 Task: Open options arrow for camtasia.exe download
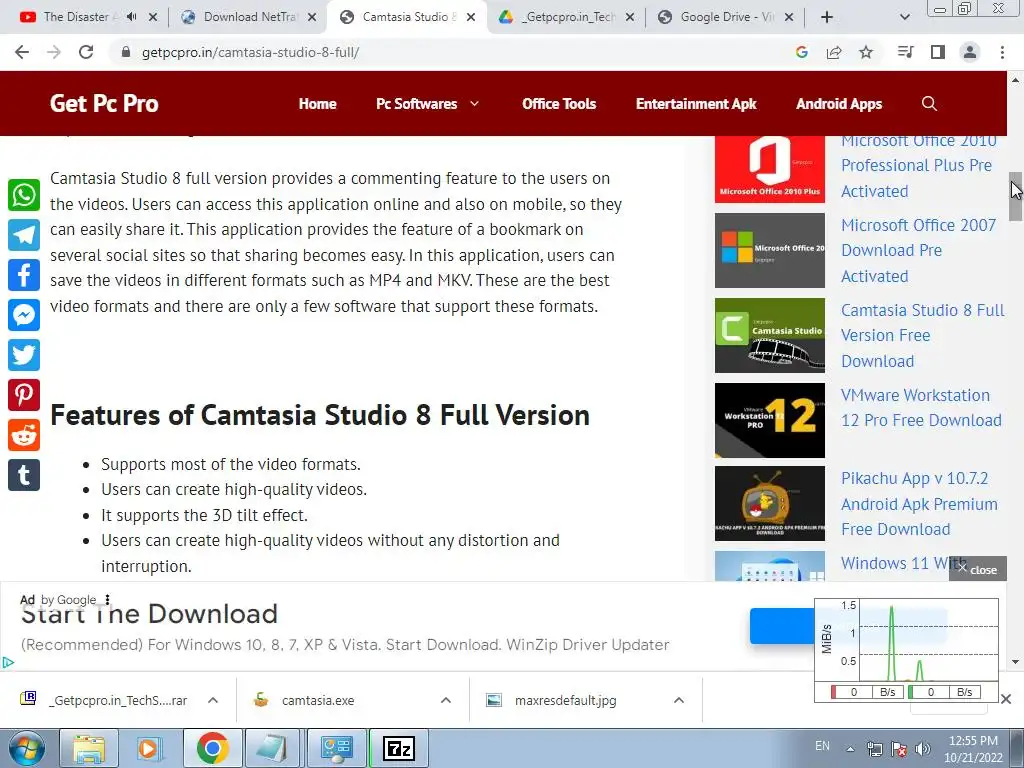pyautogui.click(x=446, y=700)
